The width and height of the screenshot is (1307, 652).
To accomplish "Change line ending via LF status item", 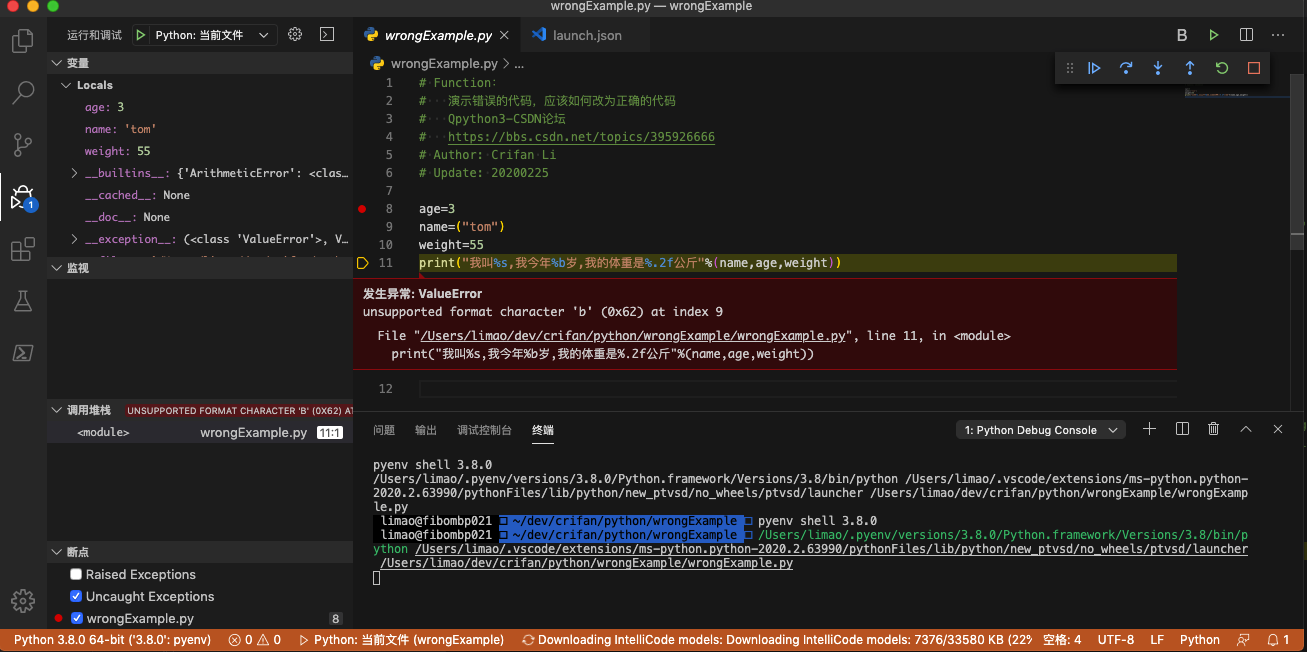I will coord(1157,640).
